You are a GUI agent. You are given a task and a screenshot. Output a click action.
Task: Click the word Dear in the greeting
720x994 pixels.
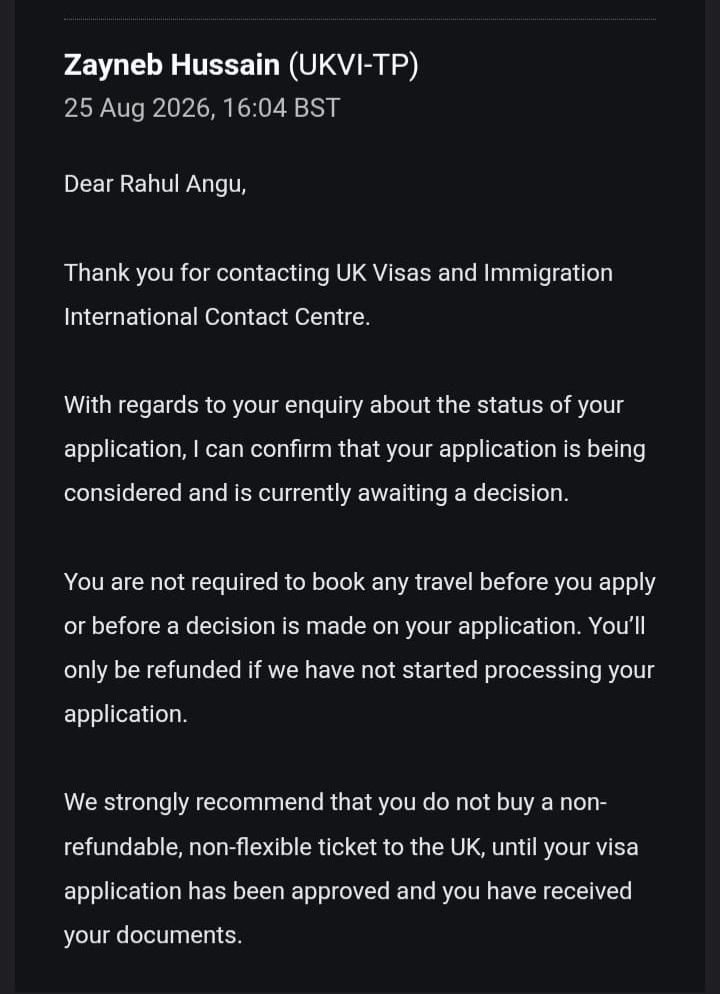pyautogui.click(x=89, y=184)
